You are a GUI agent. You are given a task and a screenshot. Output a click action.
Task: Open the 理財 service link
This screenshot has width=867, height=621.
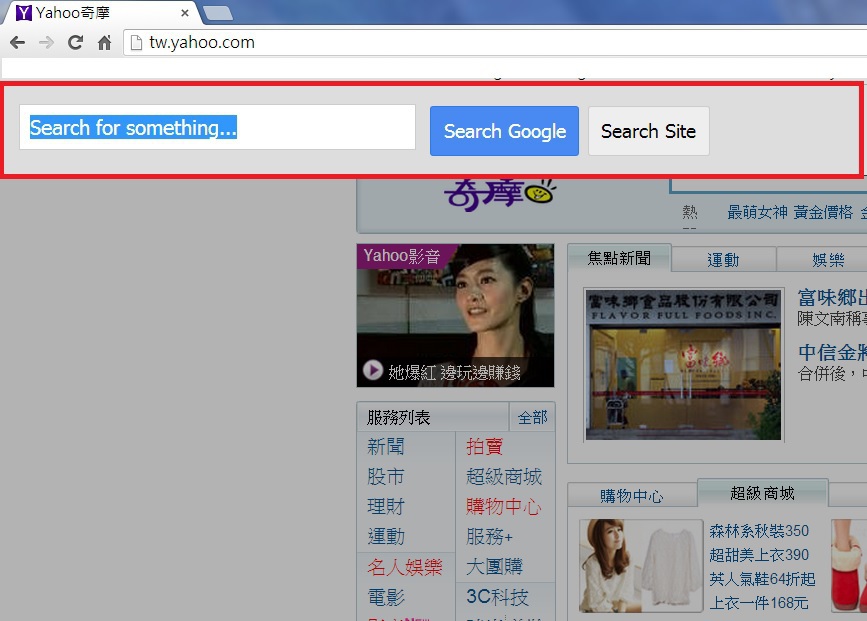pyautogui.click(x=385, y=506)
